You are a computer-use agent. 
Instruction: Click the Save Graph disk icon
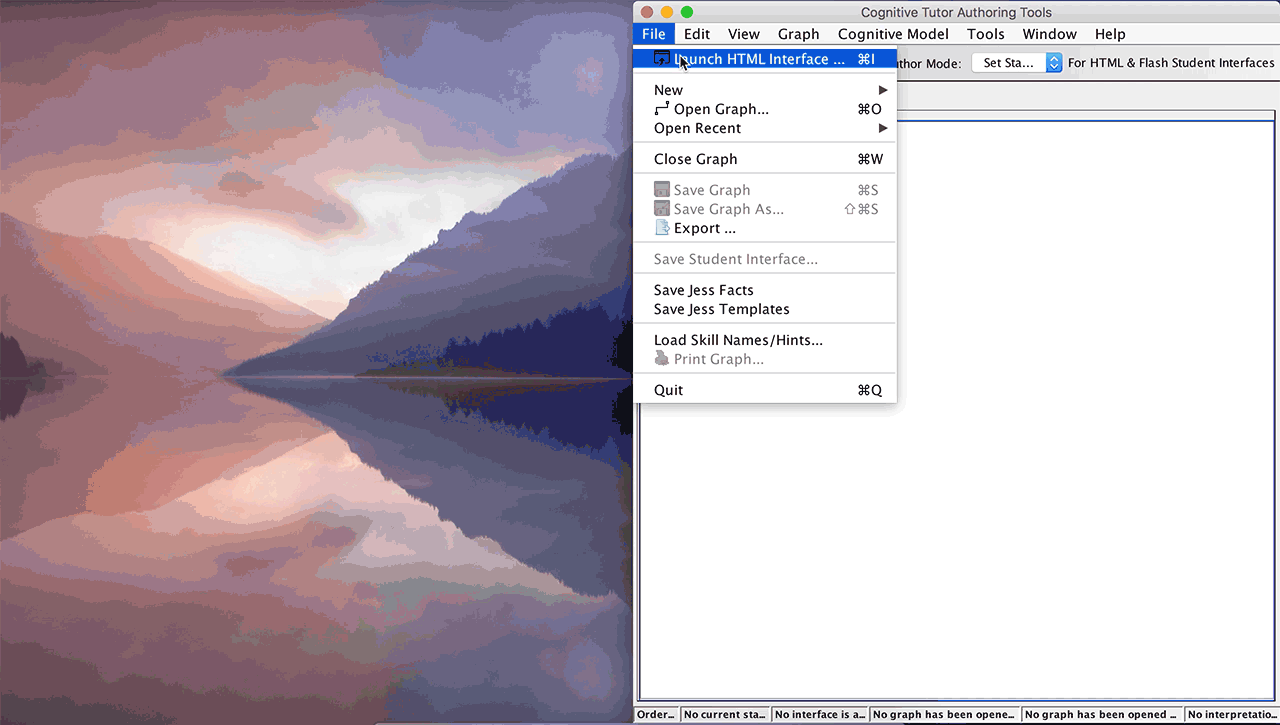click(x=661, y=190)
